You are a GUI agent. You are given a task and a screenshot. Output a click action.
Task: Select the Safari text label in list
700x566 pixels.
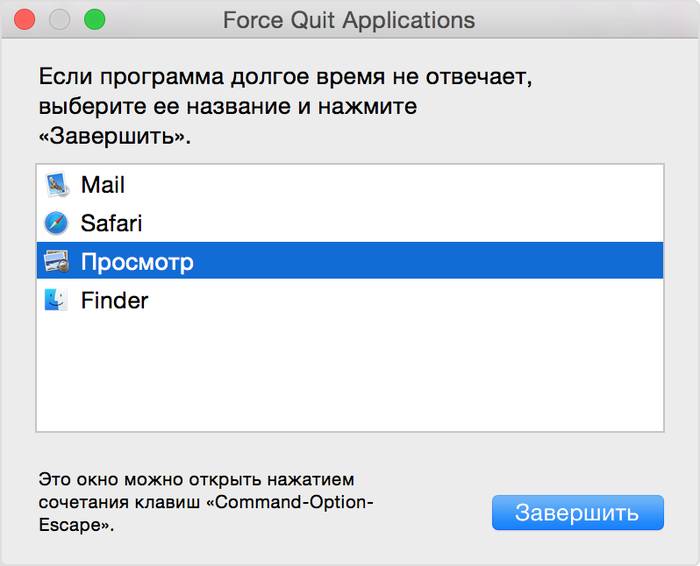[113, 223]
